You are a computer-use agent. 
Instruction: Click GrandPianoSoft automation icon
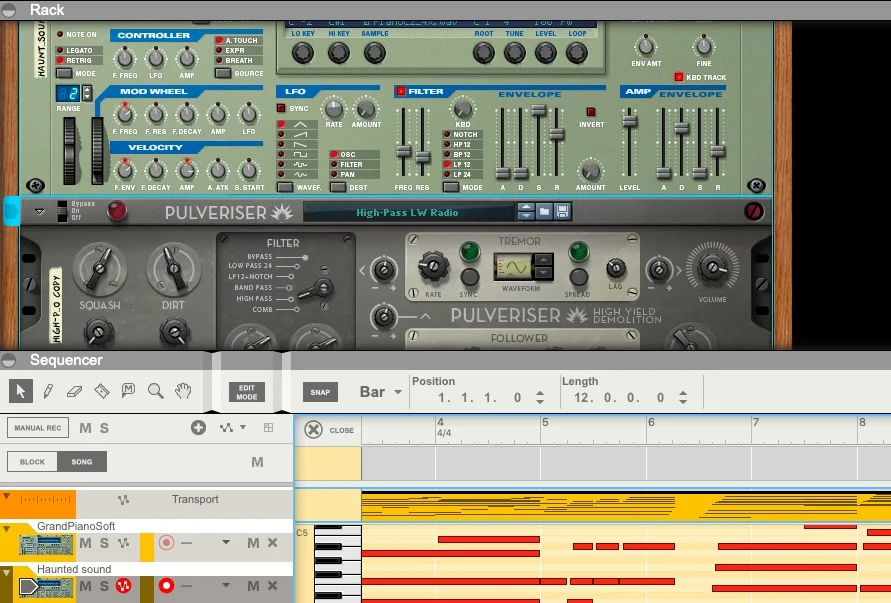(x=123, y=543)
